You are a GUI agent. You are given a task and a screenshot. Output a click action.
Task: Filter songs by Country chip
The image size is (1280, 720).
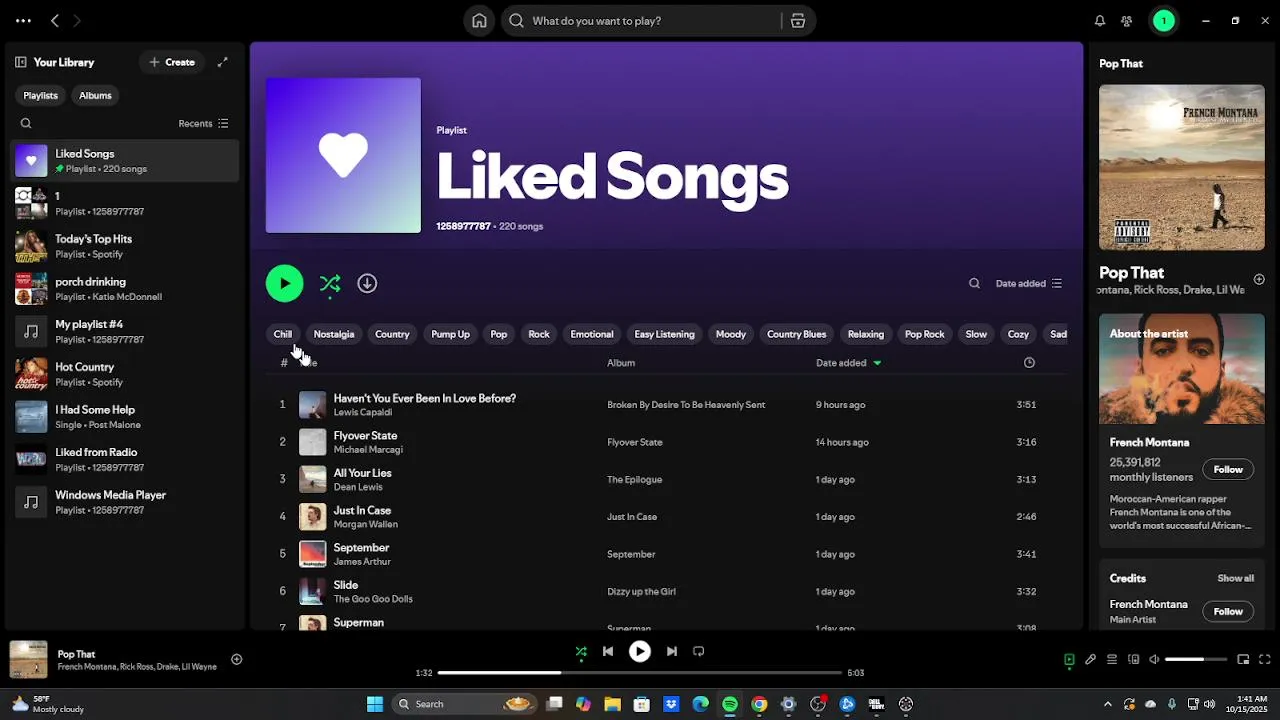(x=392, y=335)
